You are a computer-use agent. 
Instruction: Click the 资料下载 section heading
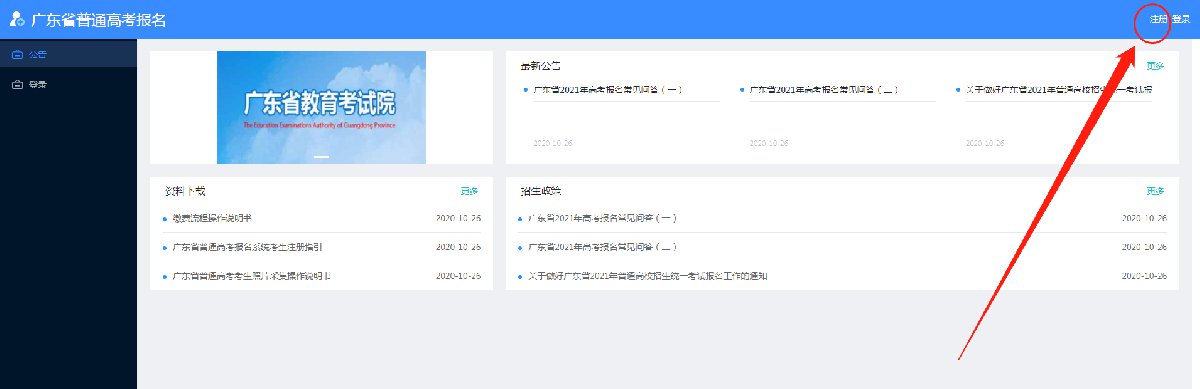(184, 190)
